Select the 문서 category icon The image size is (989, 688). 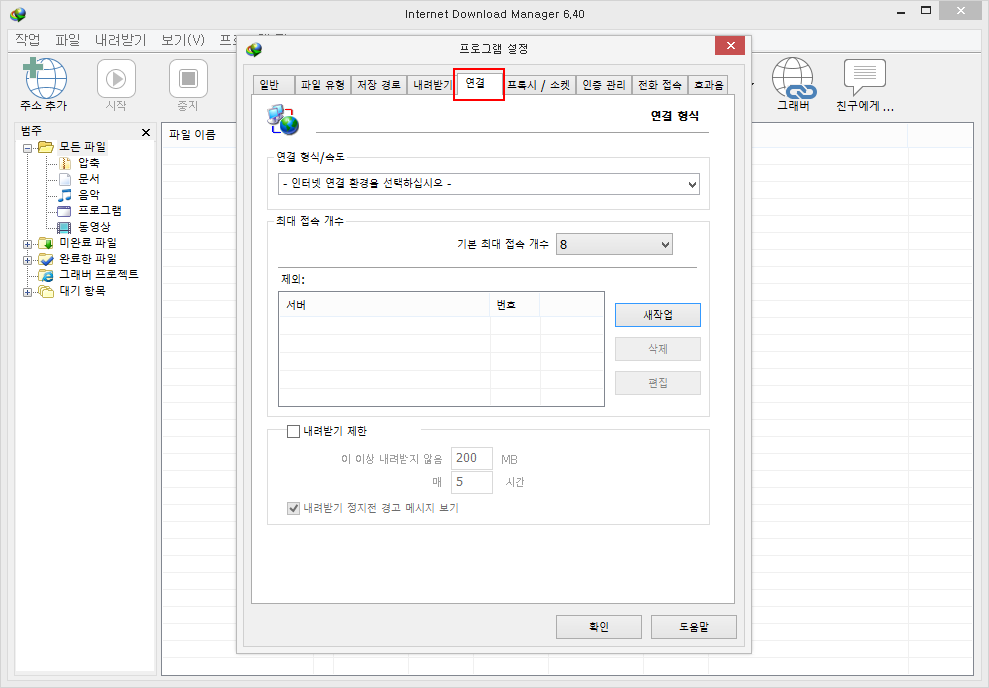(64, 179)
